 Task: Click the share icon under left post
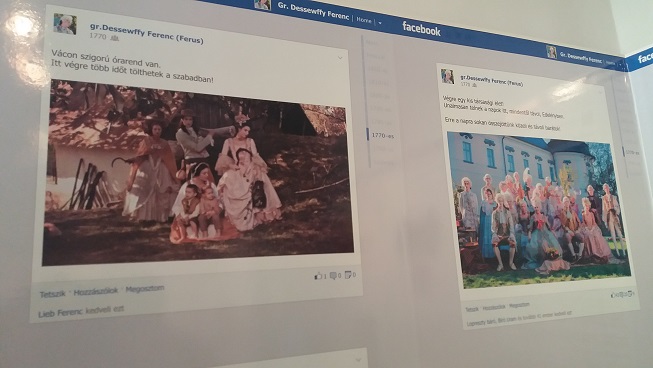point(348,275)
